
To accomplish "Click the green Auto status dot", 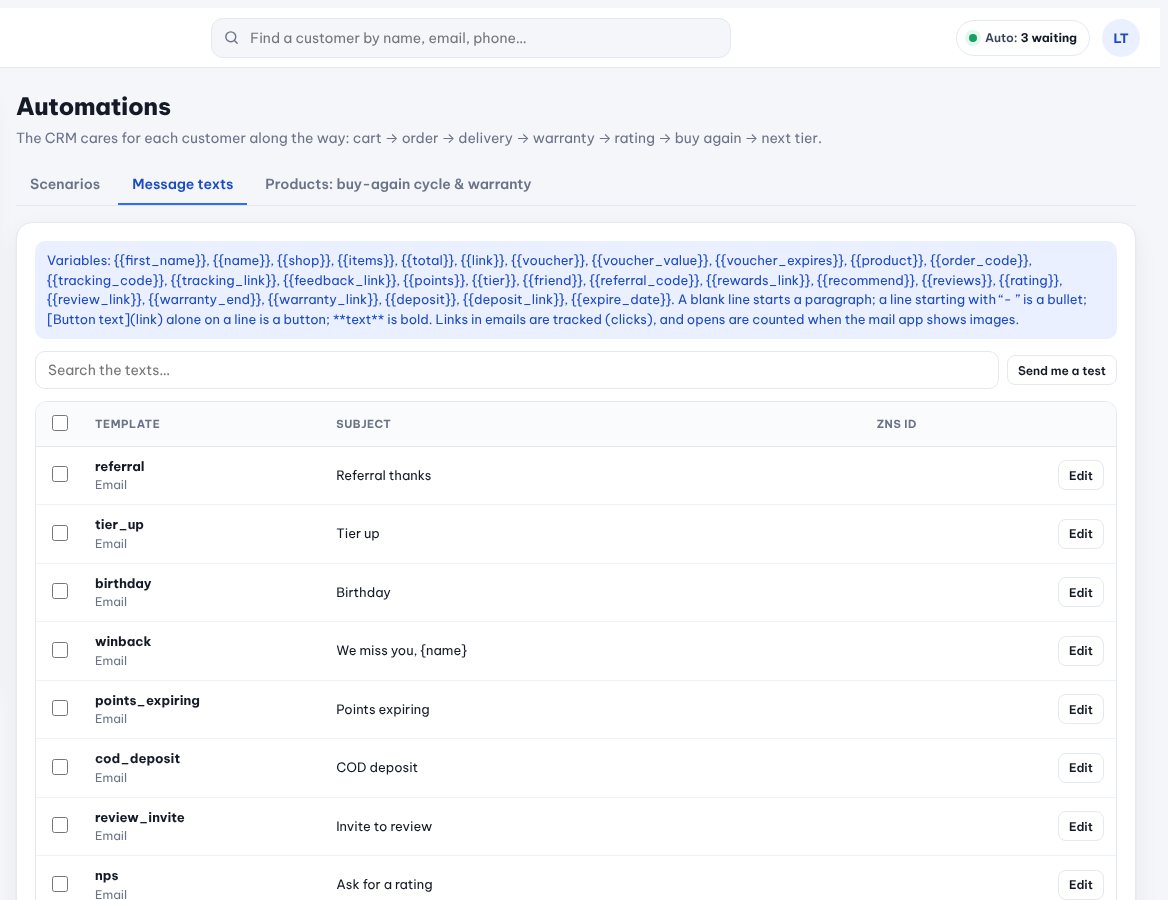I will pos(972,38).
